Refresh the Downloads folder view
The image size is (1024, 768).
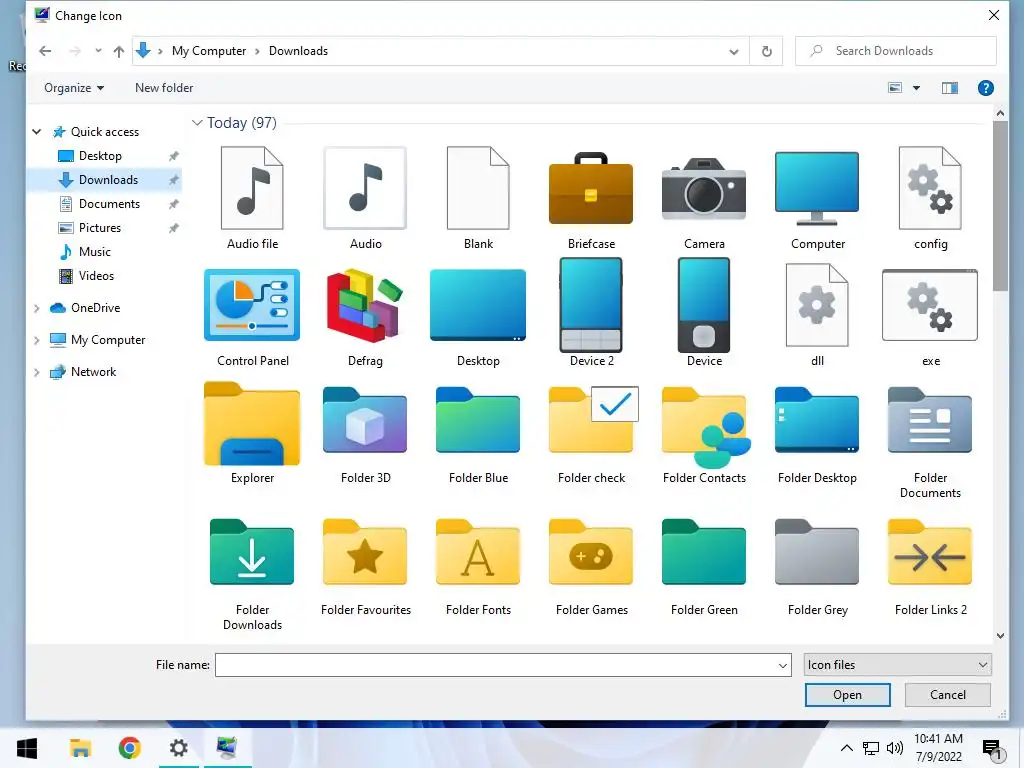767,51
